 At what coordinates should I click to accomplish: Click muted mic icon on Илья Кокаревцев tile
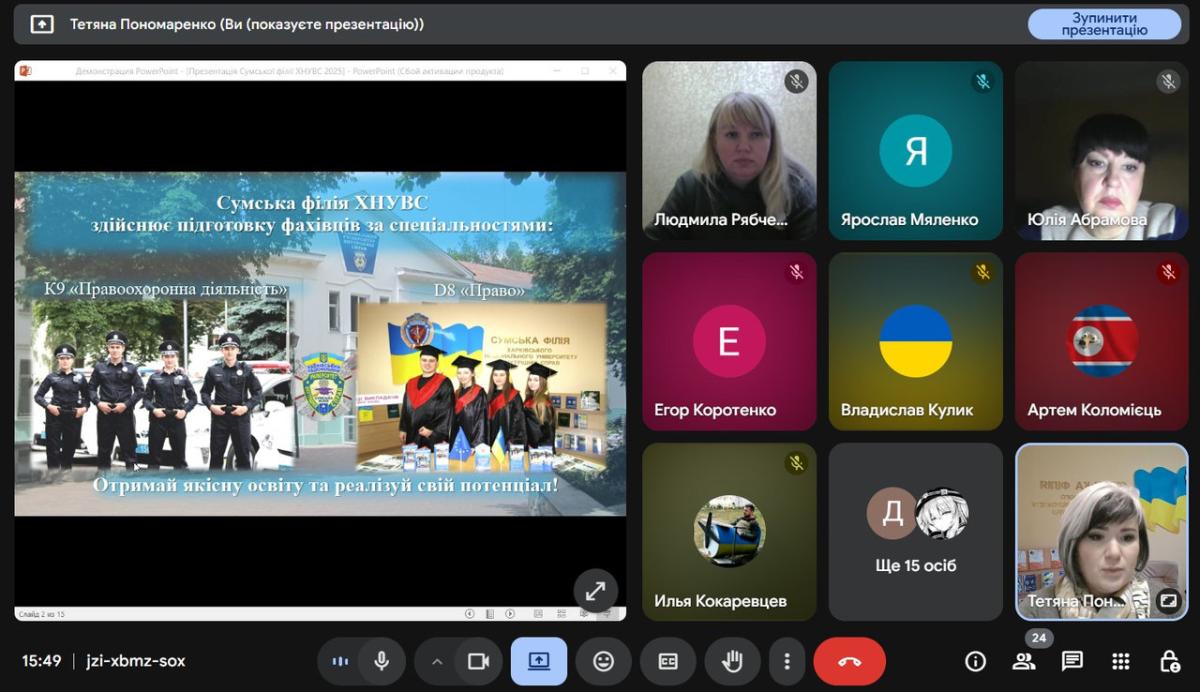click(796, 462)
